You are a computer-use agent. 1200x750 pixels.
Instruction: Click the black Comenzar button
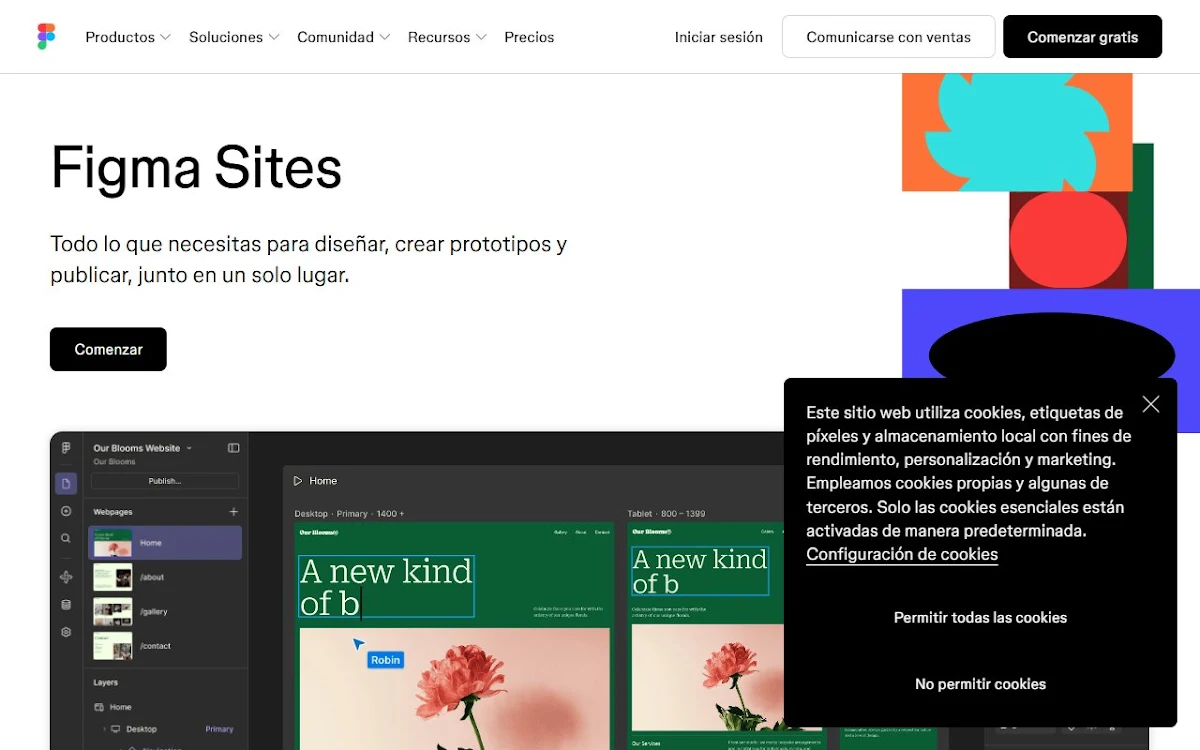108,349
